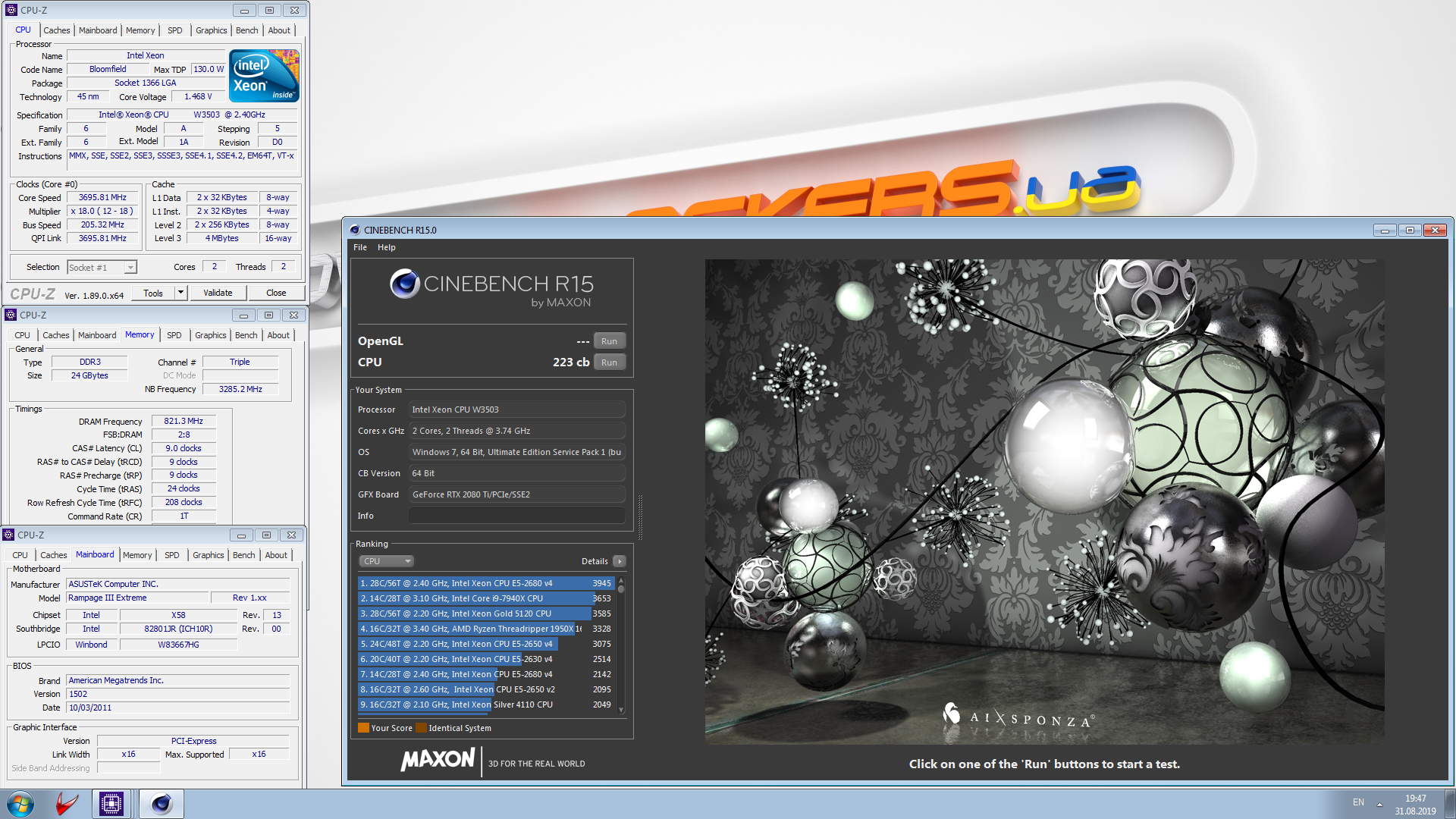Open Graphics tab in Mainboard CPU-Z window
The width and height of the screenshot is (1456, 819).
[x=209, y=555]
